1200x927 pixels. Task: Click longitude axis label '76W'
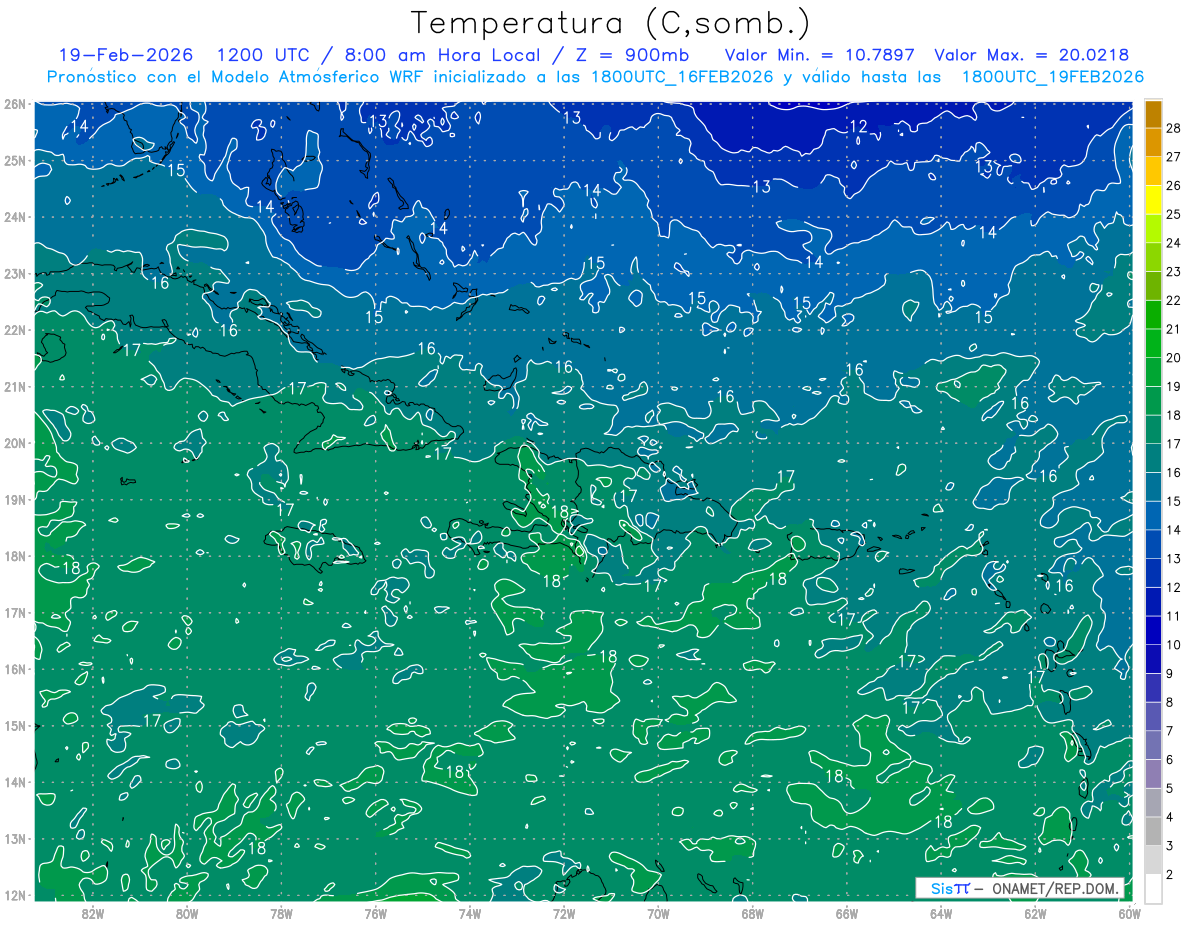[376, 913]
